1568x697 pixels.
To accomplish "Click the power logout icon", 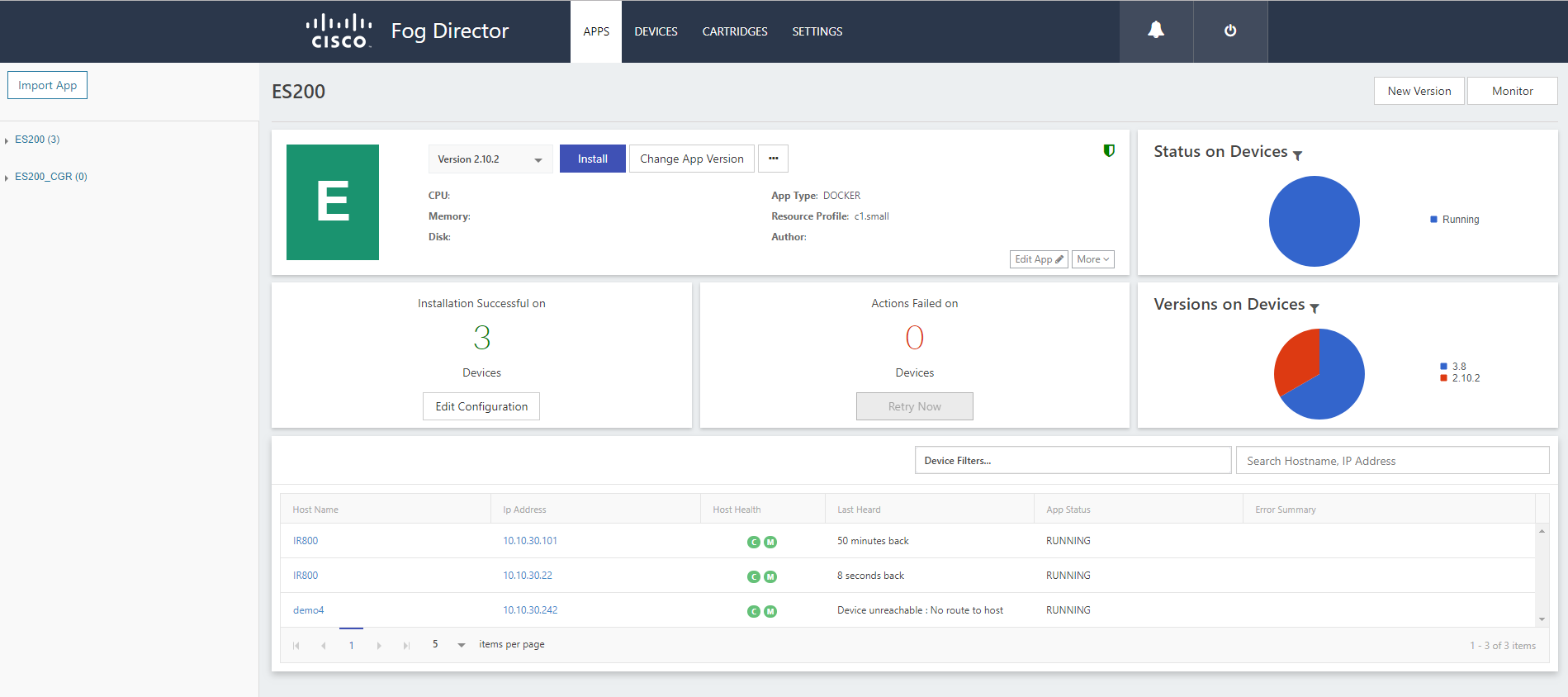I will [1230, 31].
